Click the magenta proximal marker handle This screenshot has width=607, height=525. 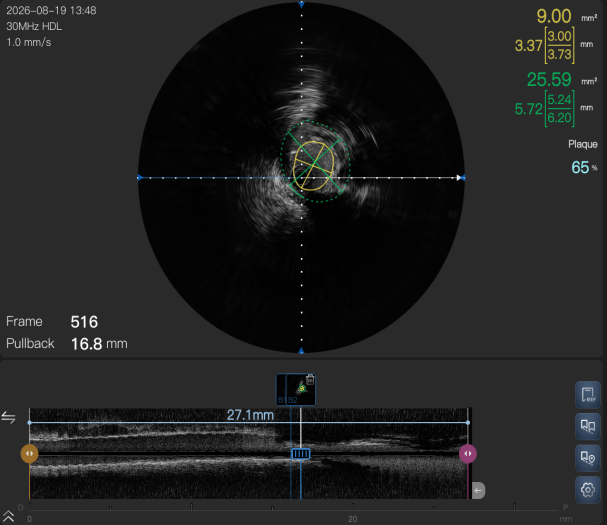click(x=468, y=453)
